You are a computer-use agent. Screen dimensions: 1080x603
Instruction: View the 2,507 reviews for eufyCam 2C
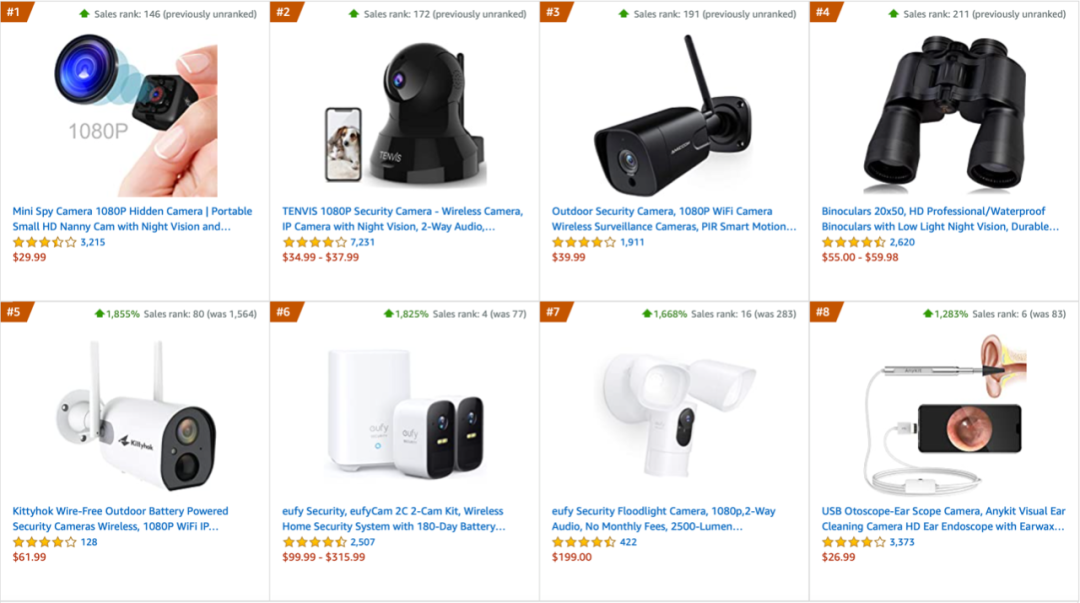364,542
